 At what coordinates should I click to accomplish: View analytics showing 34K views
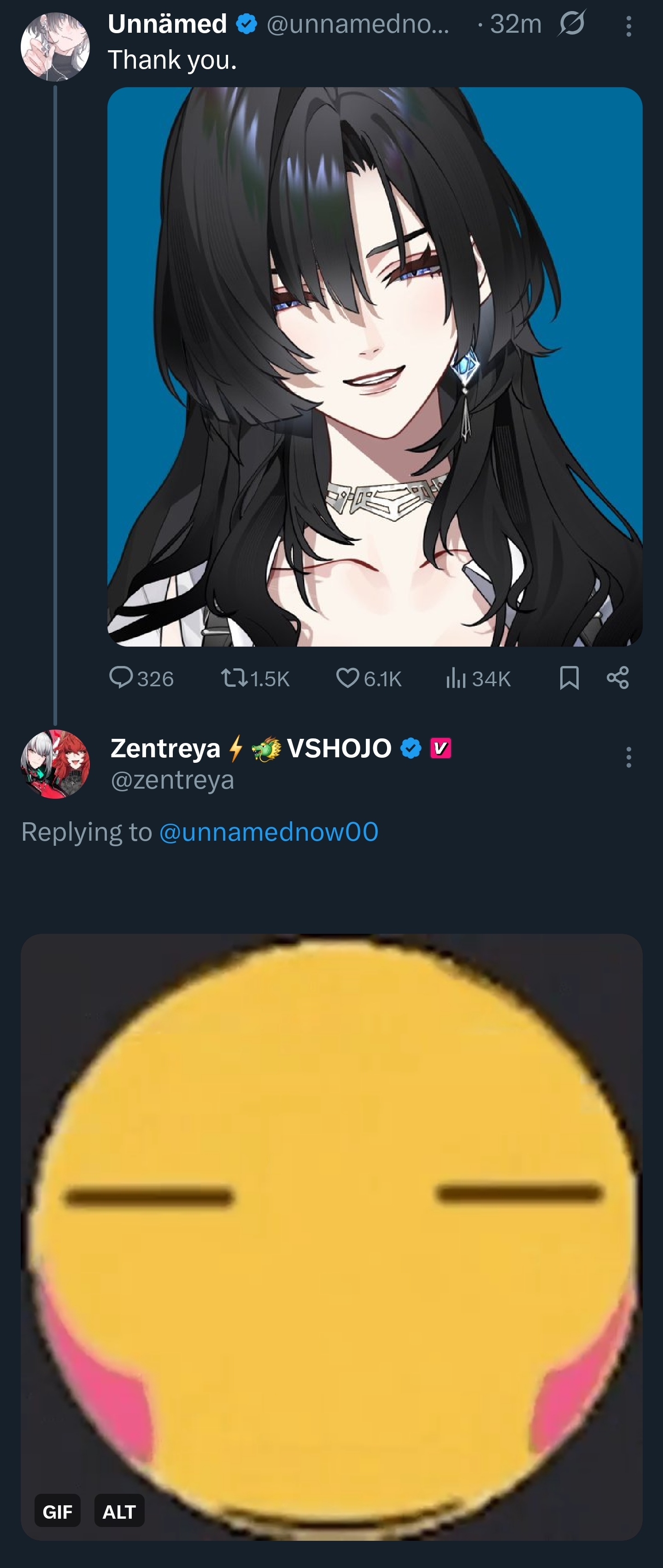click(x=478, y=678)
